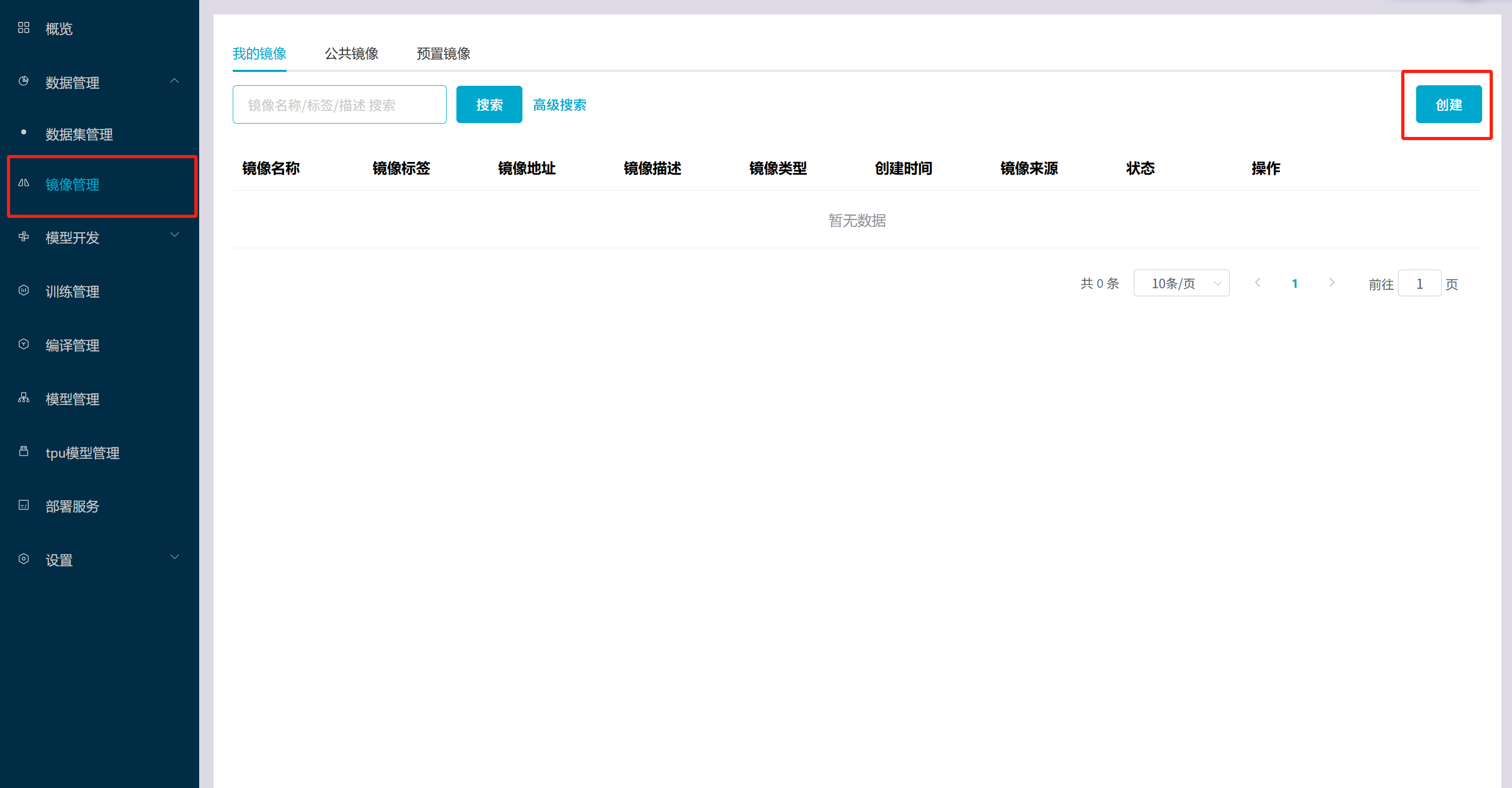Collapse the 数据管理 menu chevron
This screenshot has height=788, width=1512.
click(174, 81)
